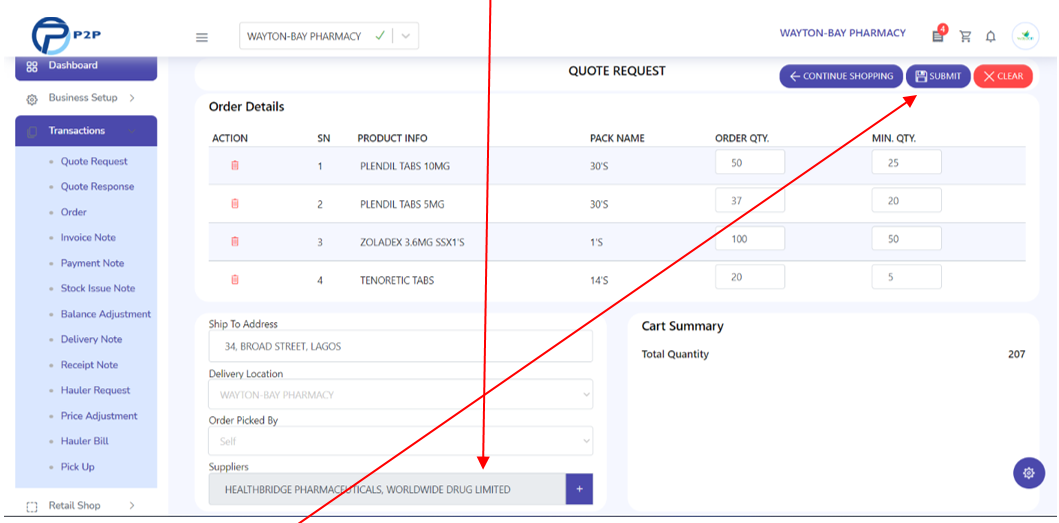Click the Retail Shop icon
1059x523 pixels.
point(32,507)
